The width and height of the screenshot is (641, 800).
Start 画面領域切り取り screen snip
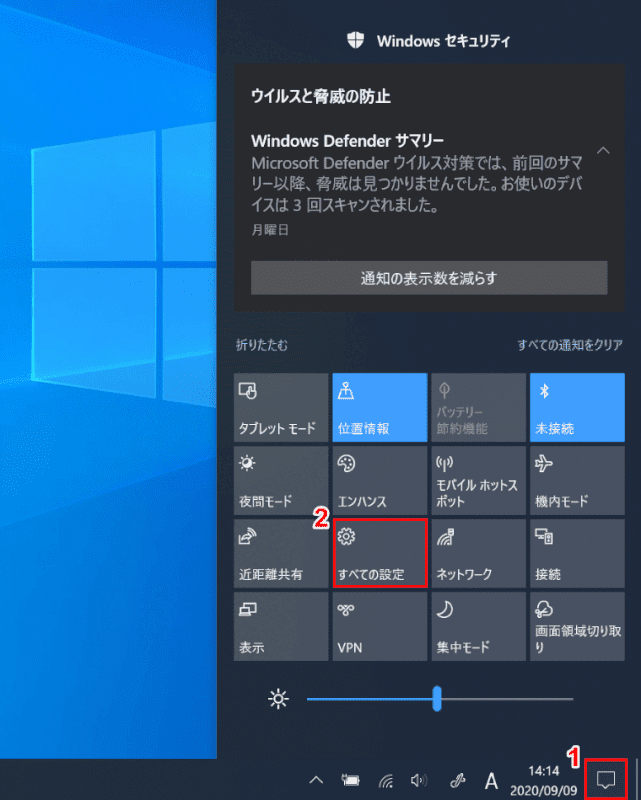point(577,627)
